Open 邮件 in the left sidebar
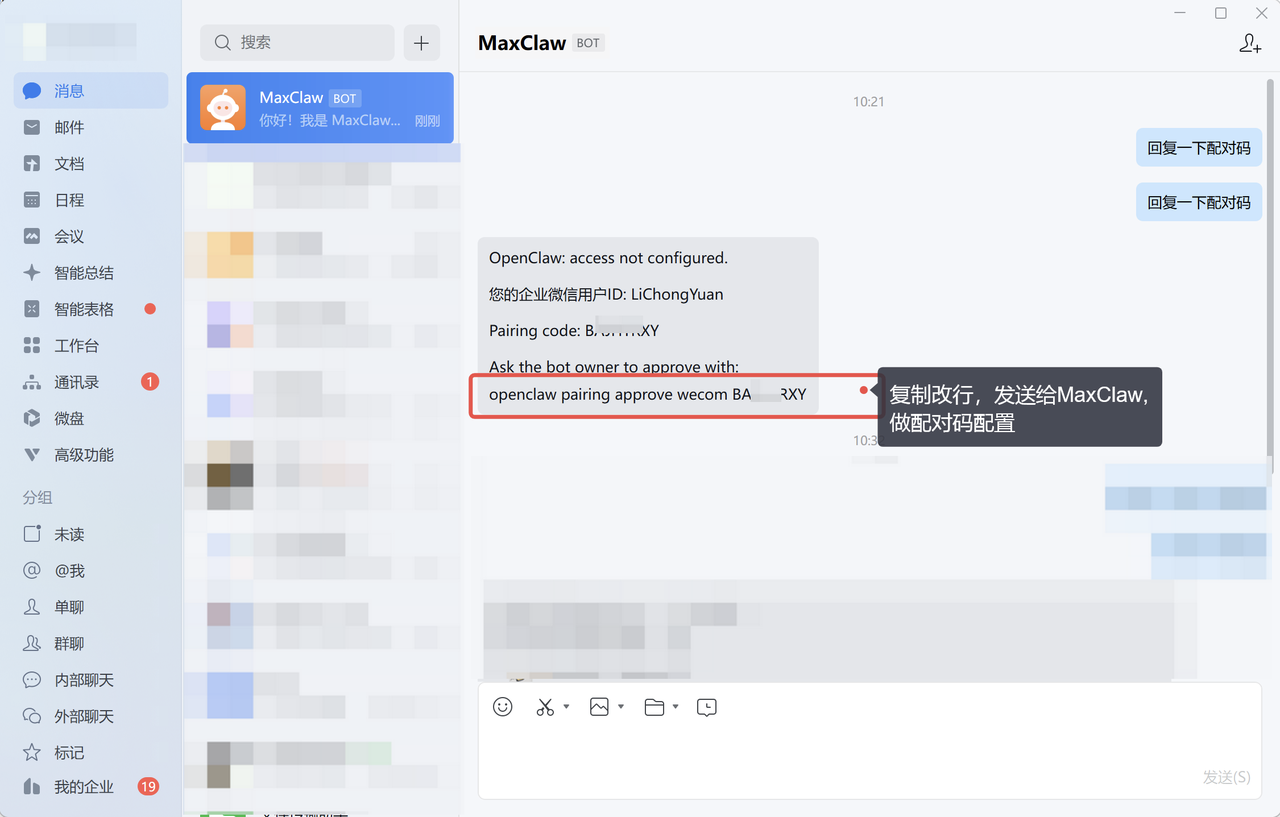This screenshot has height=817, width=1280. coord(69,127)
